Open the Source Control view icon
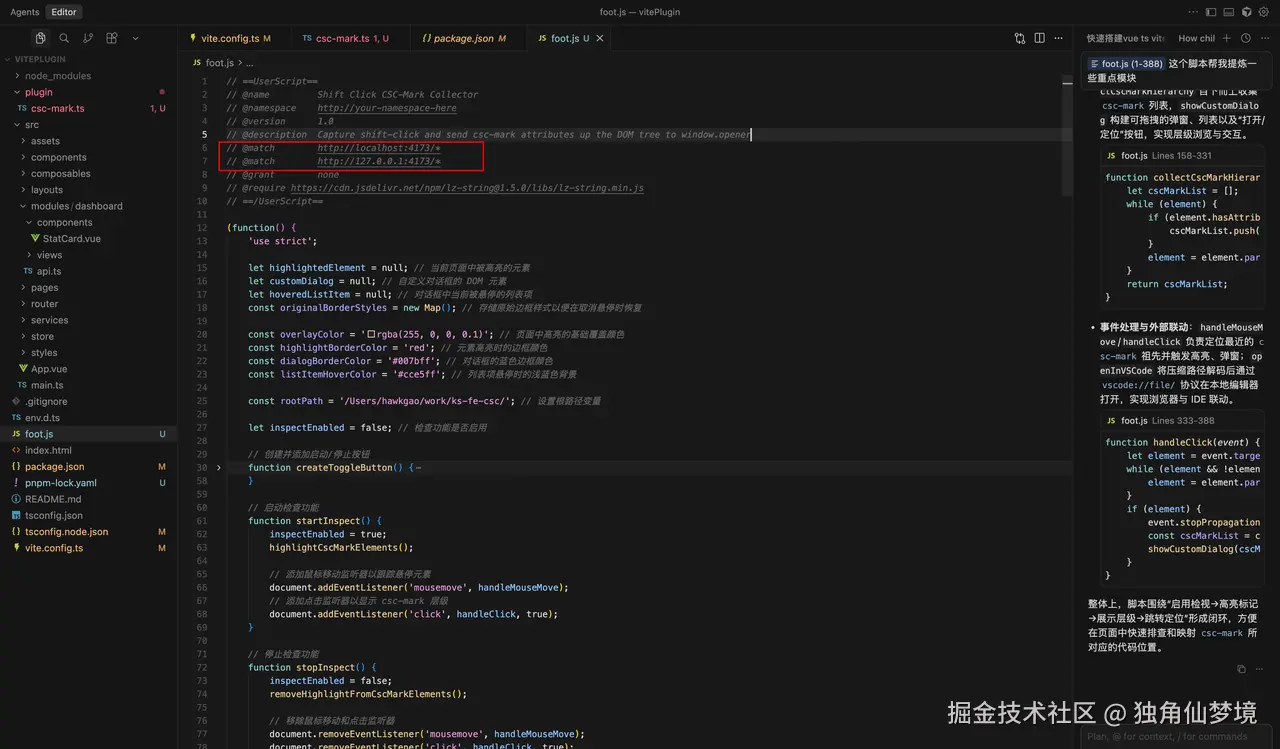This screenshot has width=1280, height=749. click(88, 38)
